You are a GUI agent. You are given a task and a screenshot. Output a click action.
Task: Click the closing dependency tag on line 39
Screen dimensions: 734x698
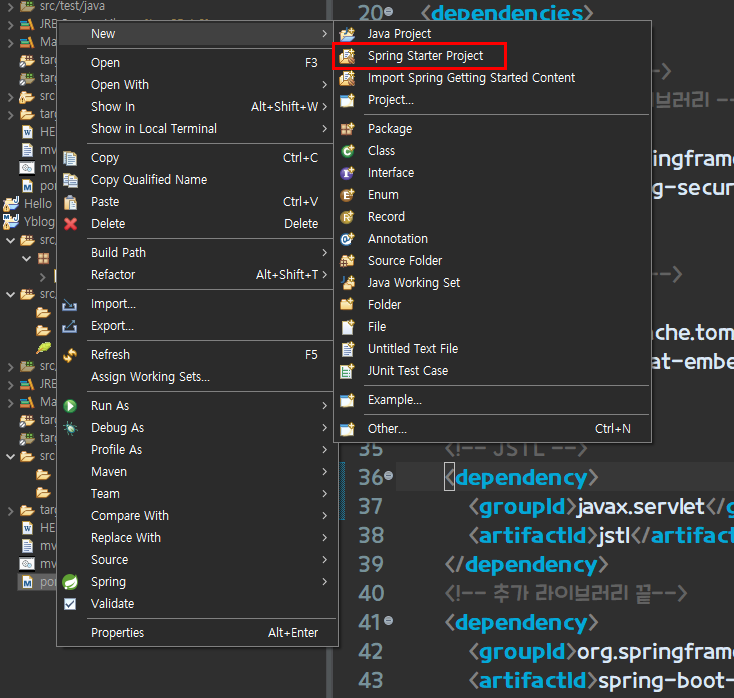[526, 565]
